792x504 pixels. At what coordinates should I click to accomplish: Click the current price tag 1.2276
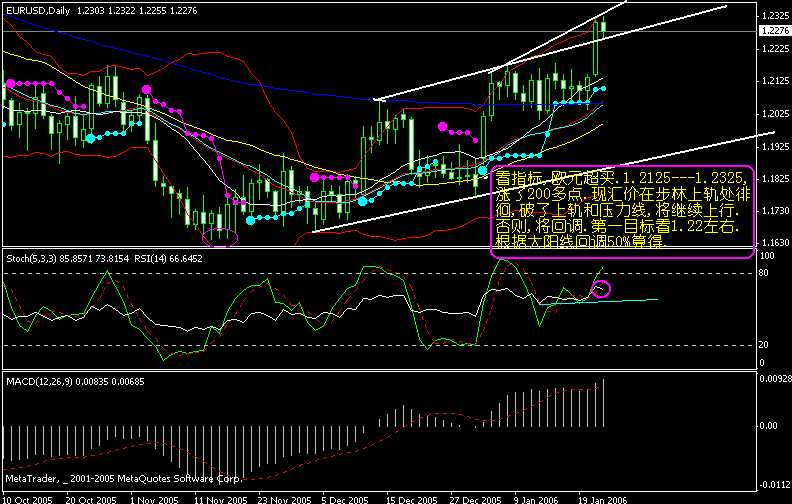click(x=775, y=31)
